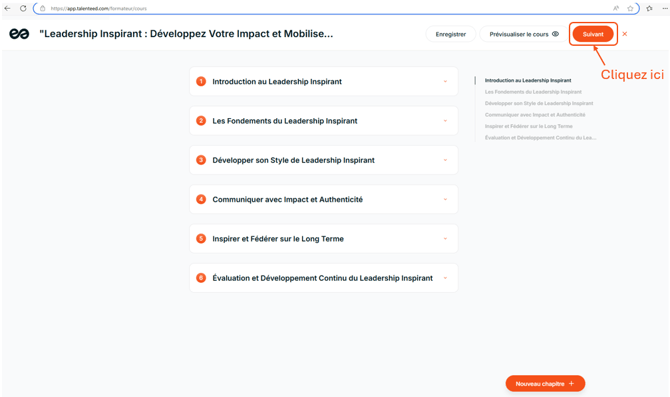Open the browser extensions icon
The height and width of the screenshot is (397, 670).
pyautogui.click(x=649, y=8)
